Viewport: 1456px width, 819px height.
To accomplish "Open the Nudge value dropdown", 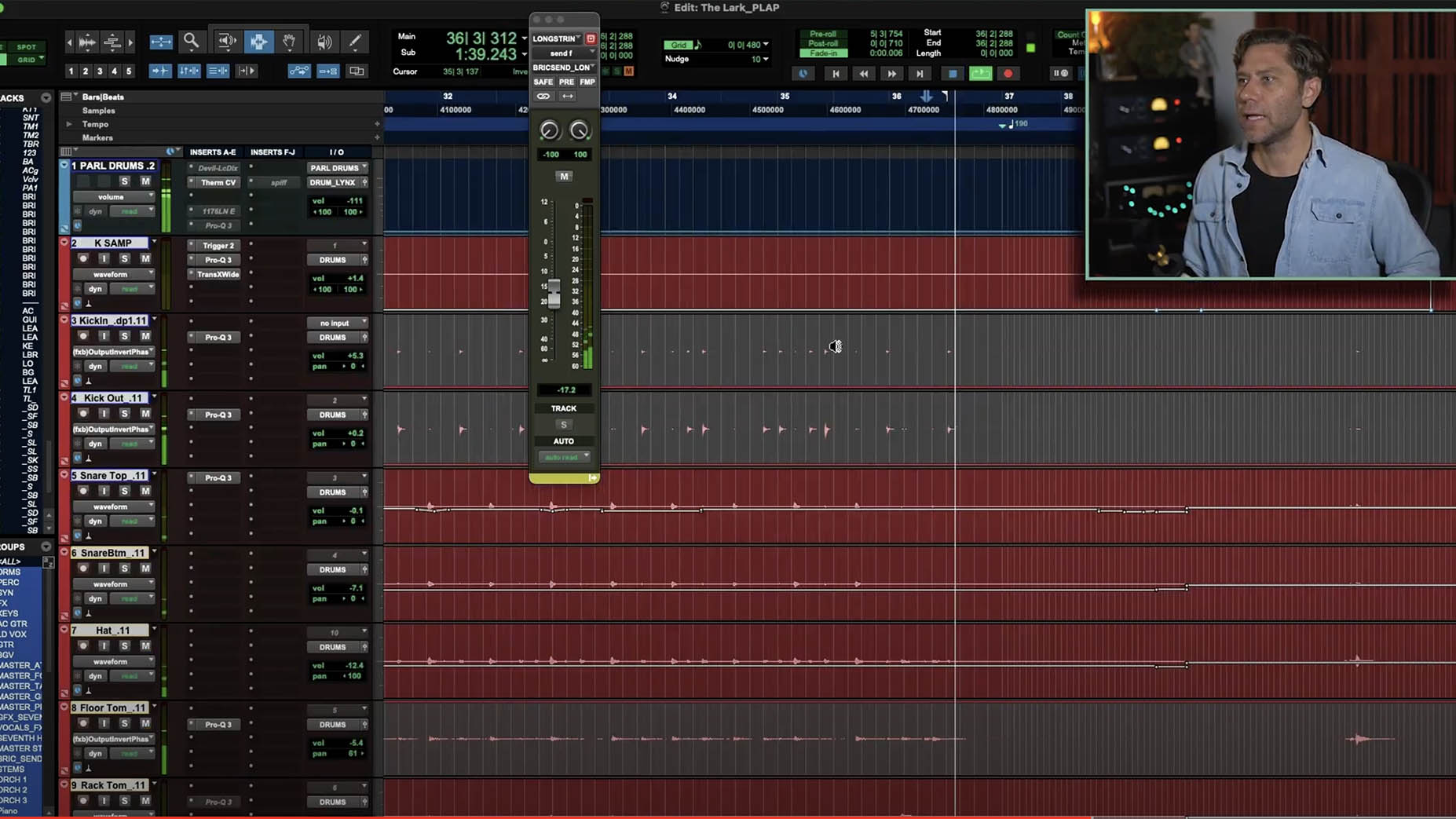I will click(x=766, y=59).
